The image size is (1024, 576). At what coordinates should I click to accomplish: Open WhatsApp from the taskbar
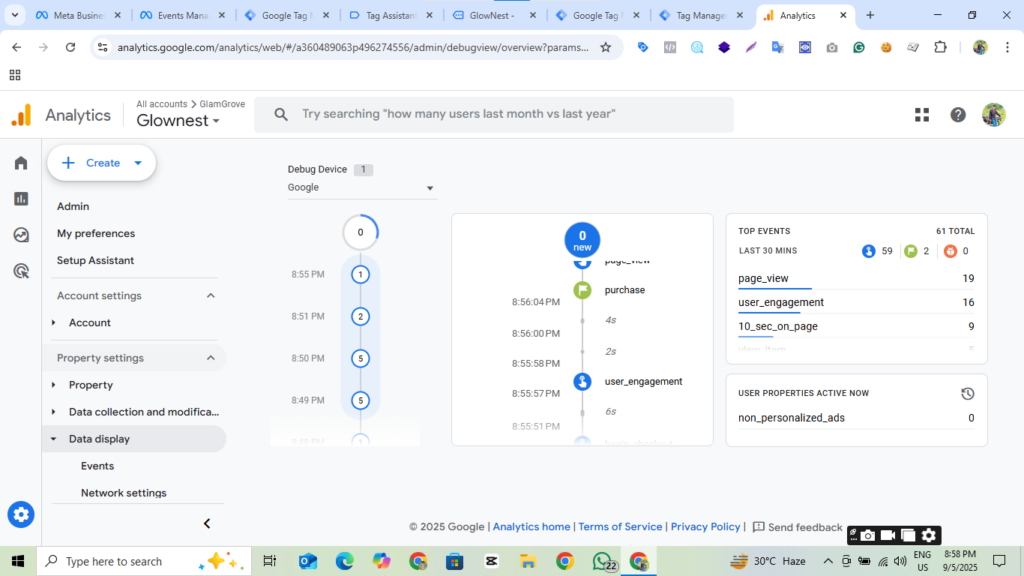[x=604, y=561]
